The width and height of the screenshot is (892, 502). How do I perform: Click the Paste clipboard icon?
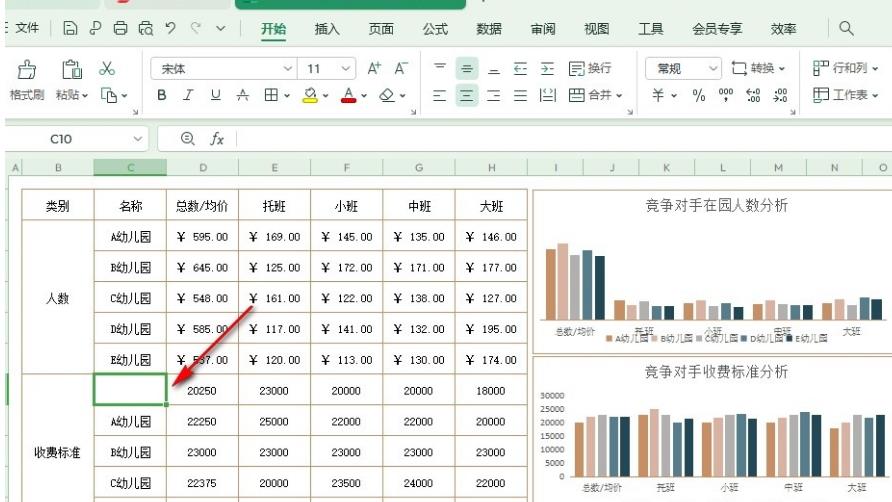72,69
